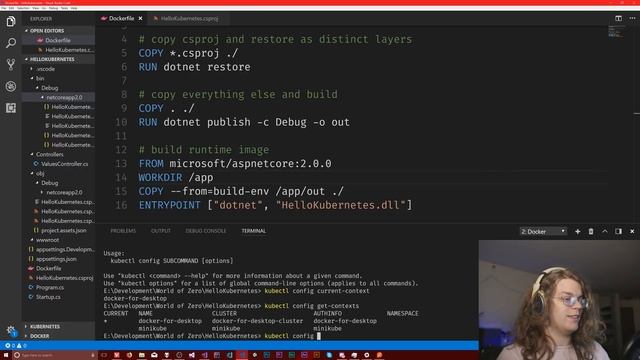
Task: Open the Debug view in activity bar
Action: pyautogui.click(x=11, y=86)
